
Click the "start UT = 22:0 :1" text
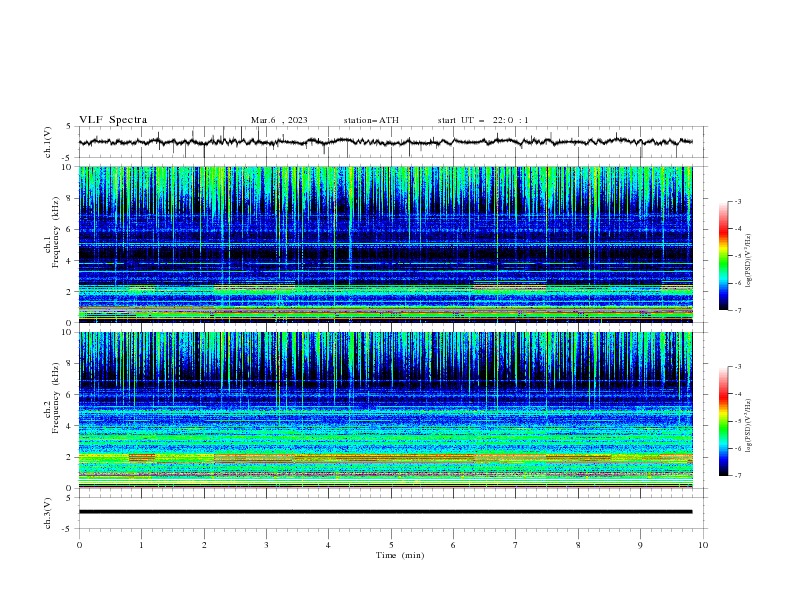coord(483,120)
